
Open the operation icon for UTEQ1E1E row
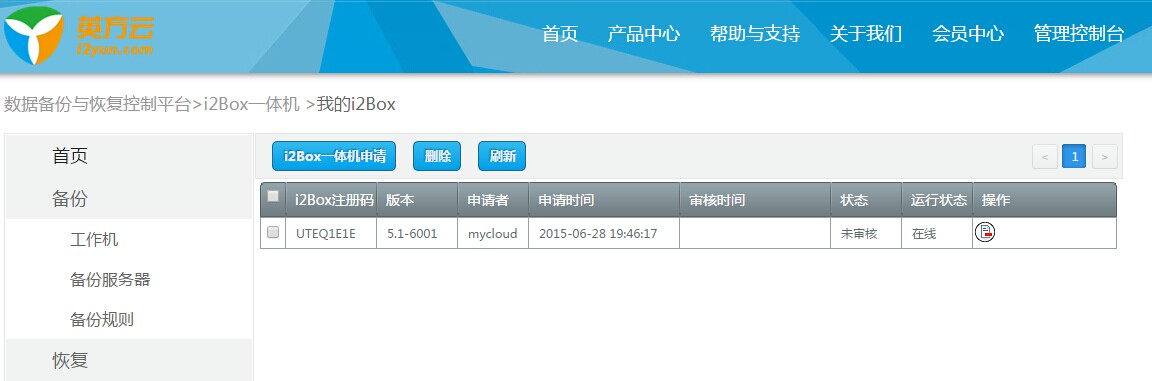pos(984,233)
